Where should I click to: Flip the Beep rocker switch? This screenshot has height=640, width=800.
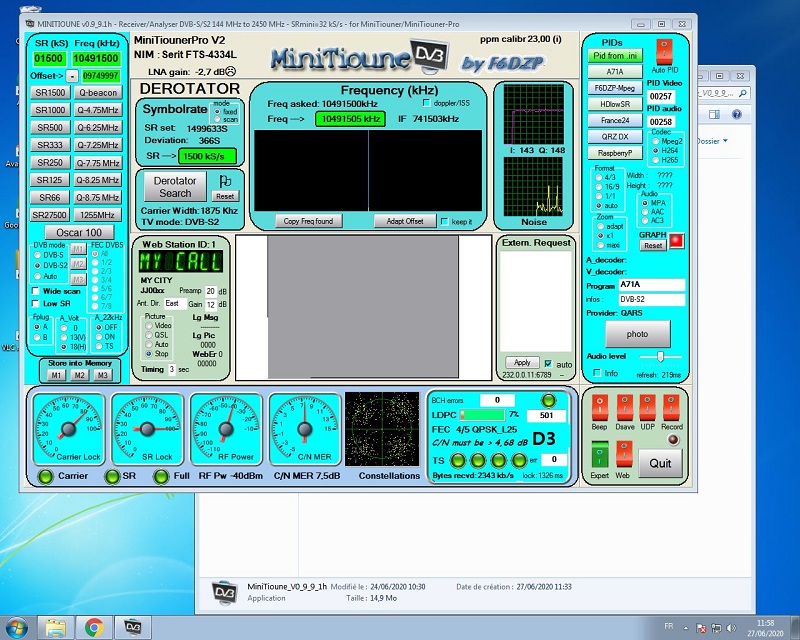pos(599,407)
